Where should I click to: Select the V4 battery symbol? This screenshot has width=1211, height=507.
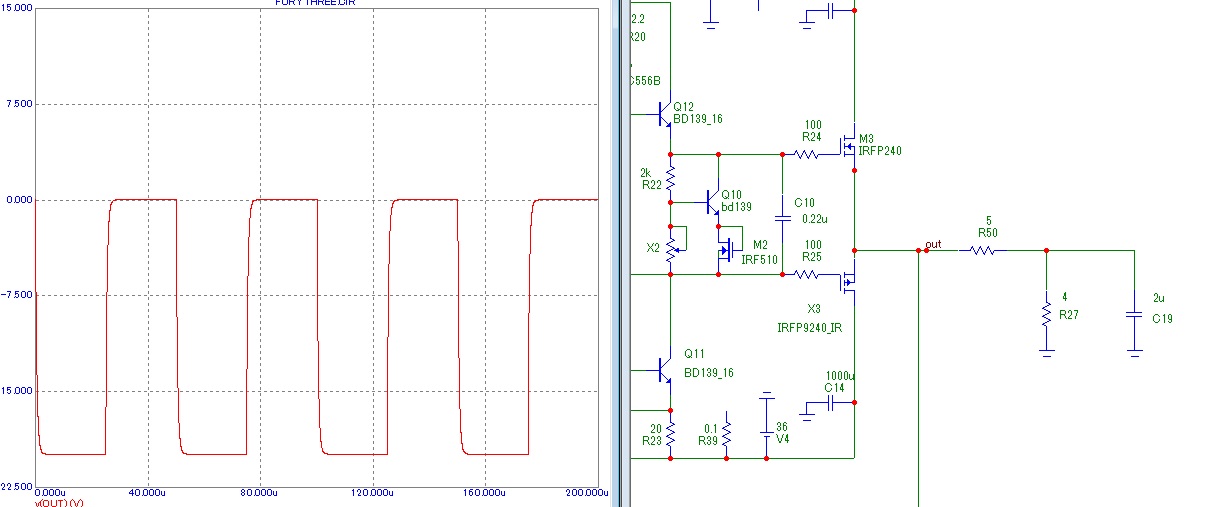point(766,434)
